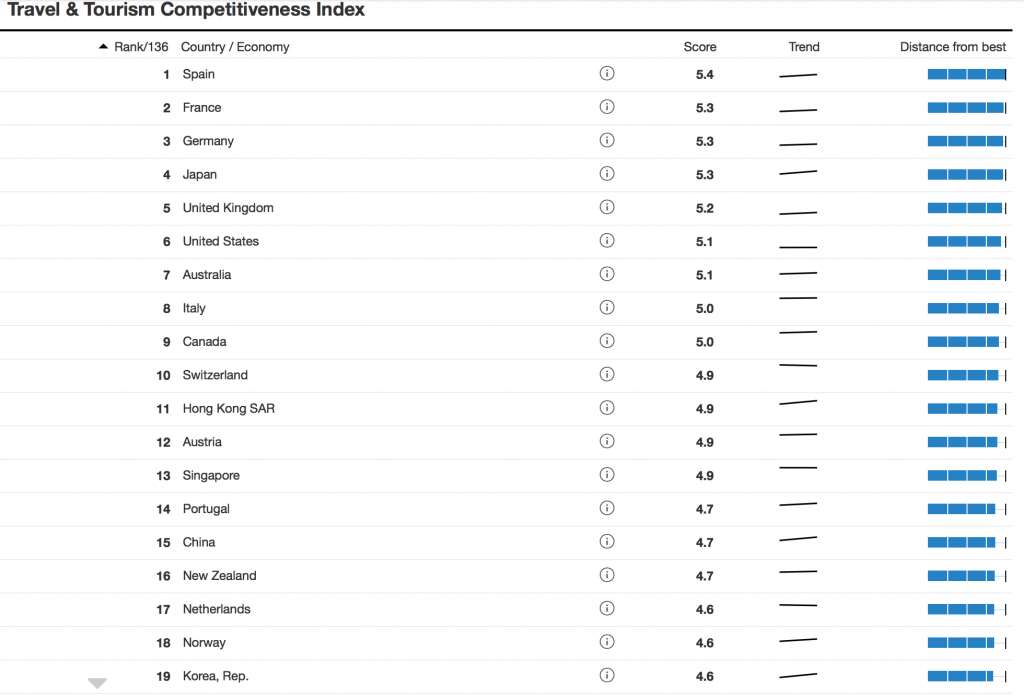
Task: Click the distance bar for Italy
Action: tap(966, 308)
